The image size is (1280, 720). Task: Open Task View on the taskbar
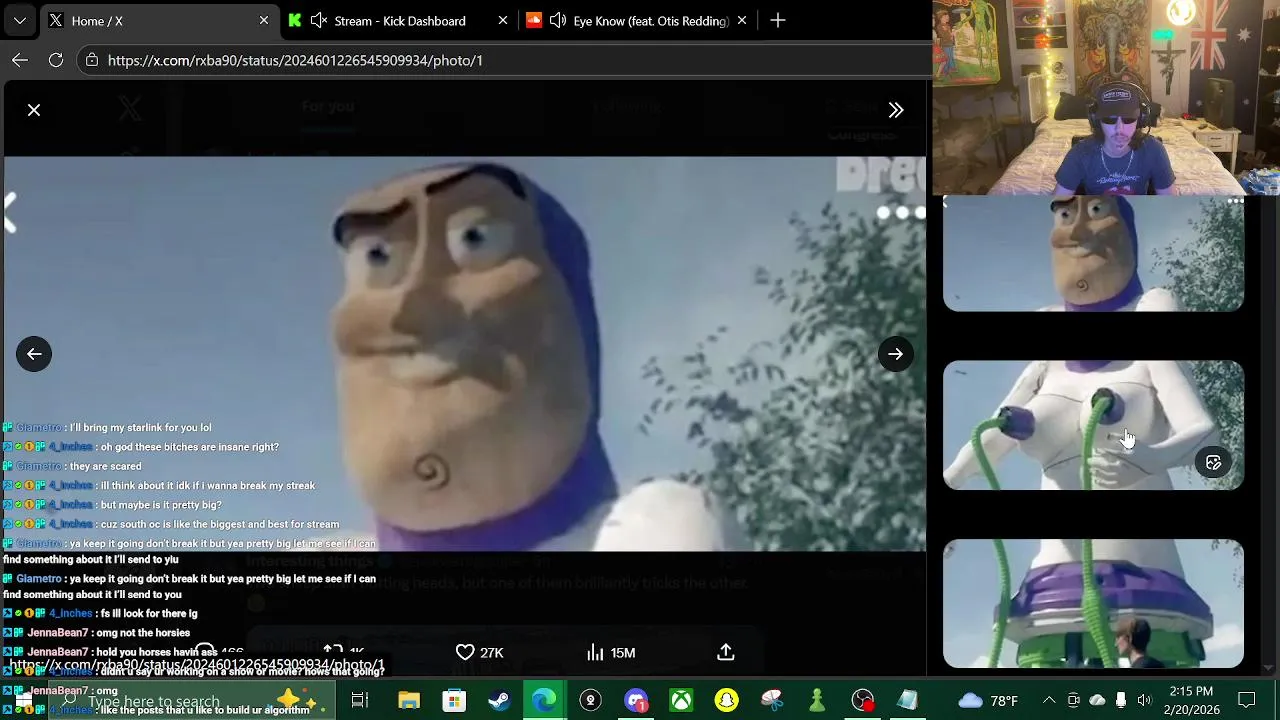coord(360,701)
